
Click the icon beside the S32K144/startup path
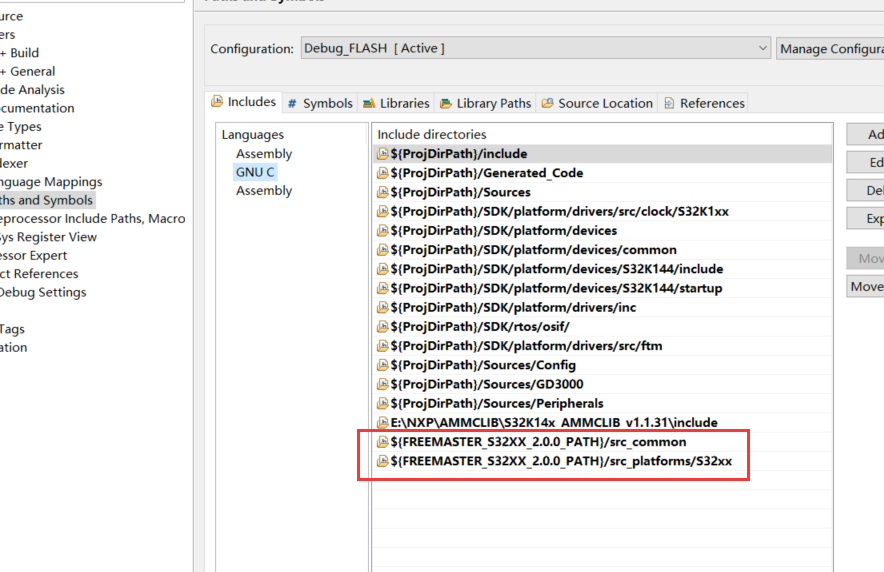(382, 288)
